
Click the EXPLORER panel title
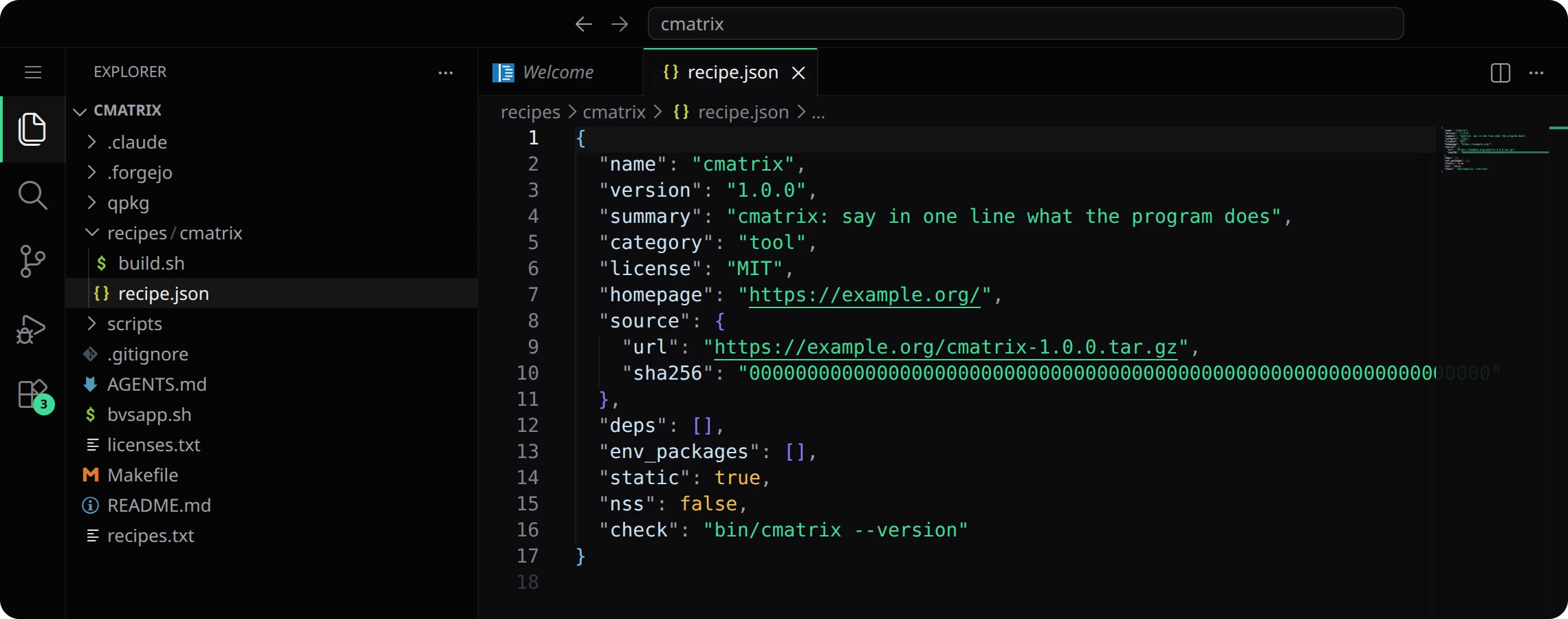[x=130, y=72]
